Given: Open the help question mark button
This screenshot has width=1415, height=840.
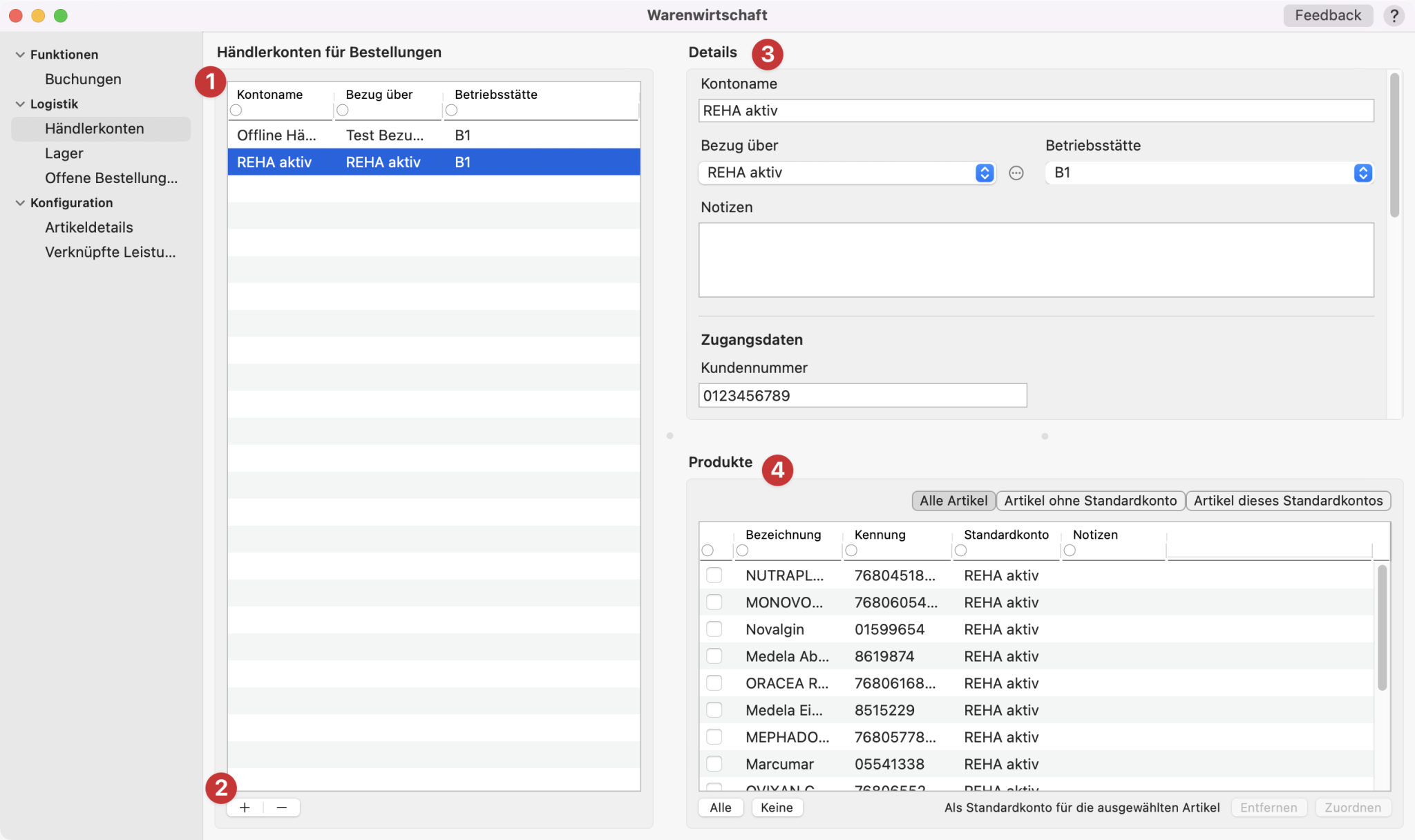Looking at the screenshot, I should click(1394, 15).
